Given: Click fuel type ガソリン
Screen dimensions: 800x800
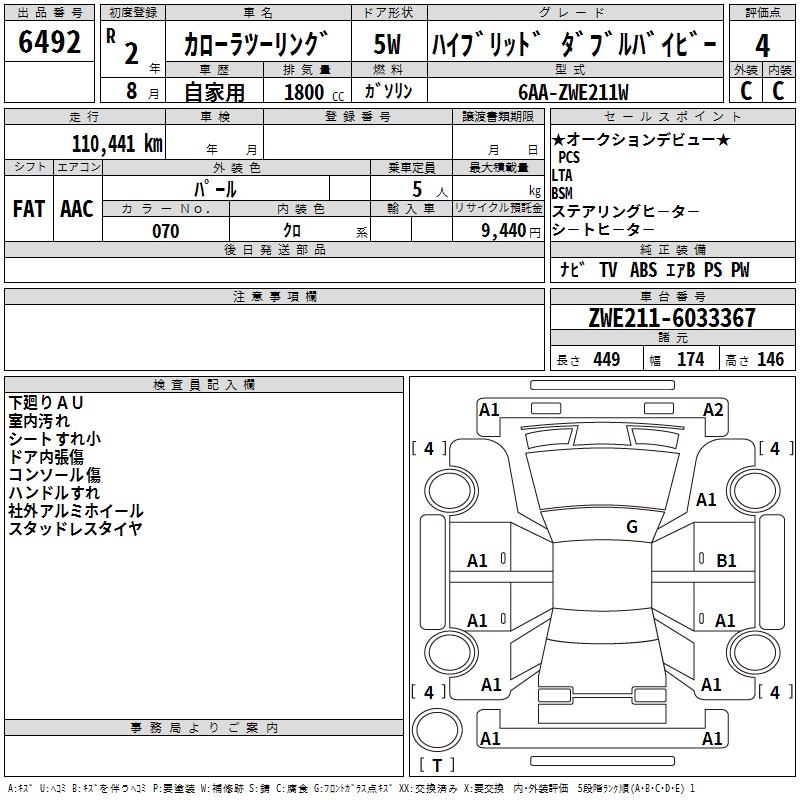Looking at the screenshot, I should [x=389, y=91].
